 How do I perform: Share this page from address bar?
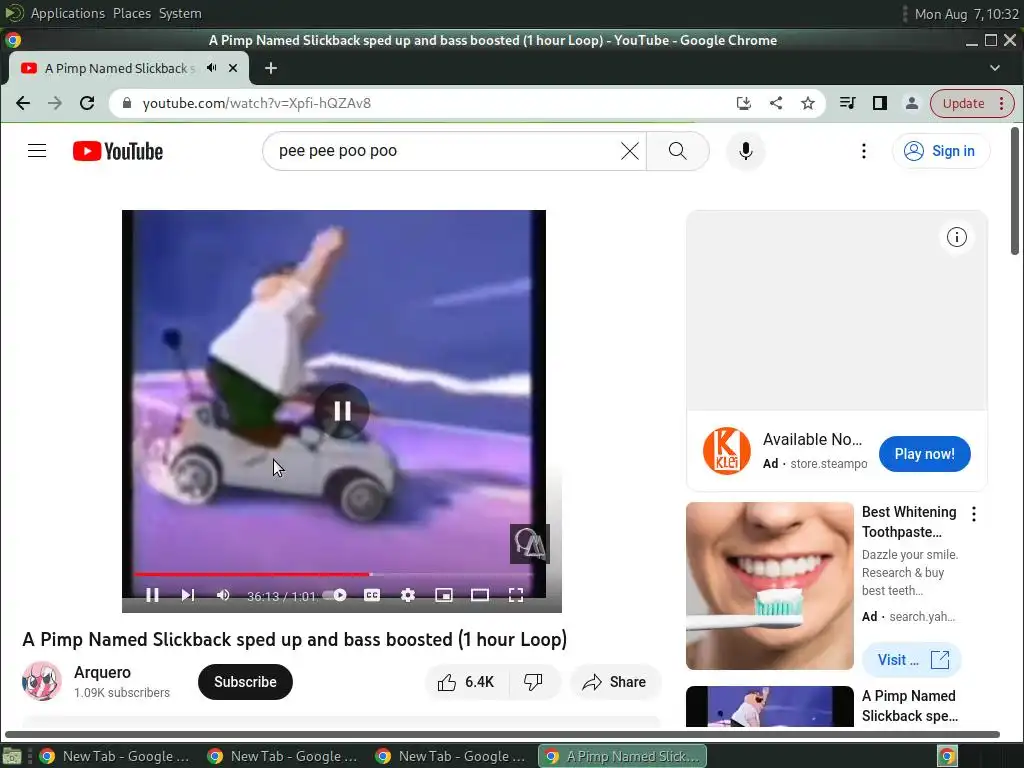pos(776,103)
